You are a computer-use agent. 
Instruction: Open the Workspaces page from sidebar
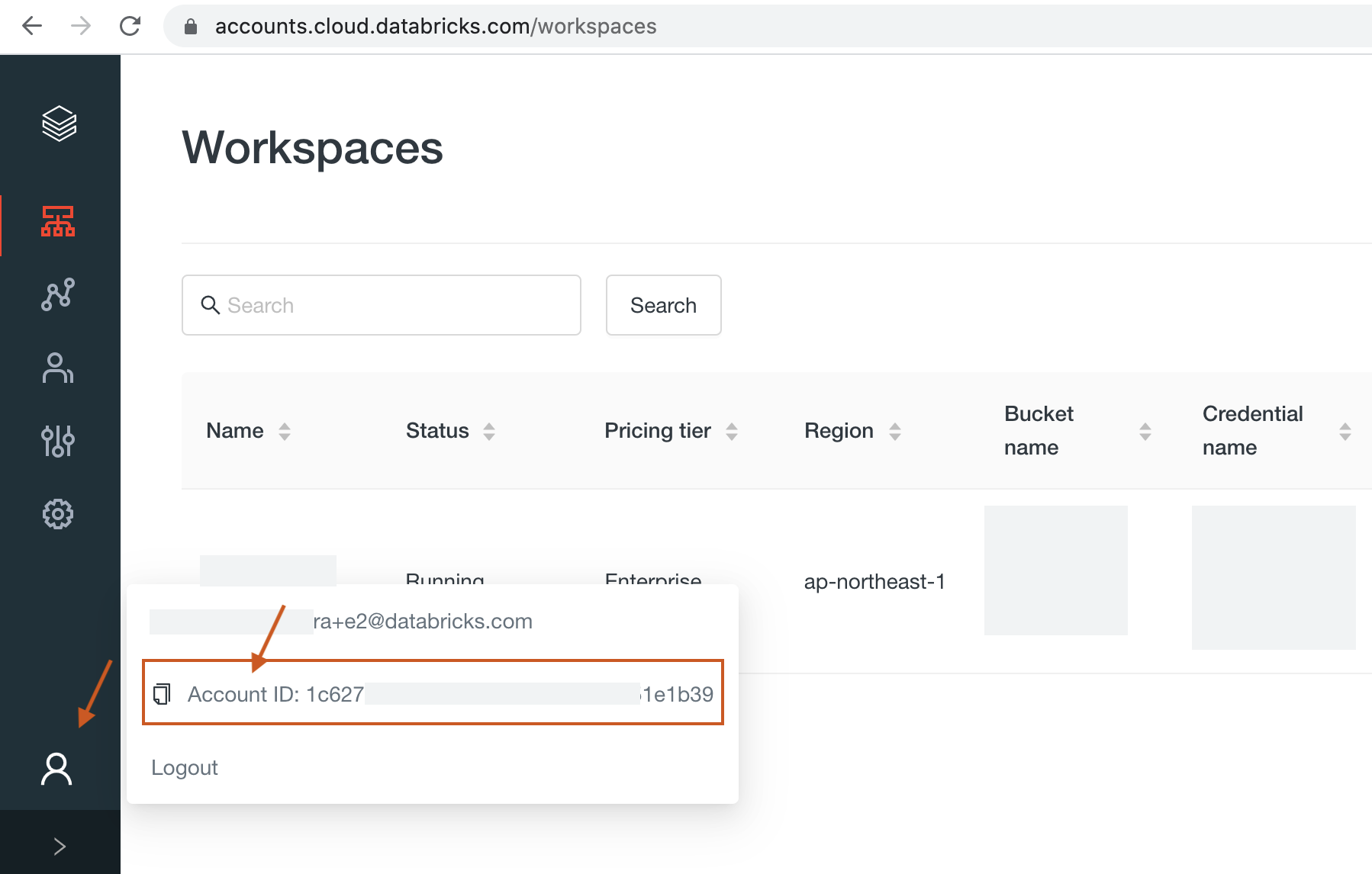tap(59, 223)
